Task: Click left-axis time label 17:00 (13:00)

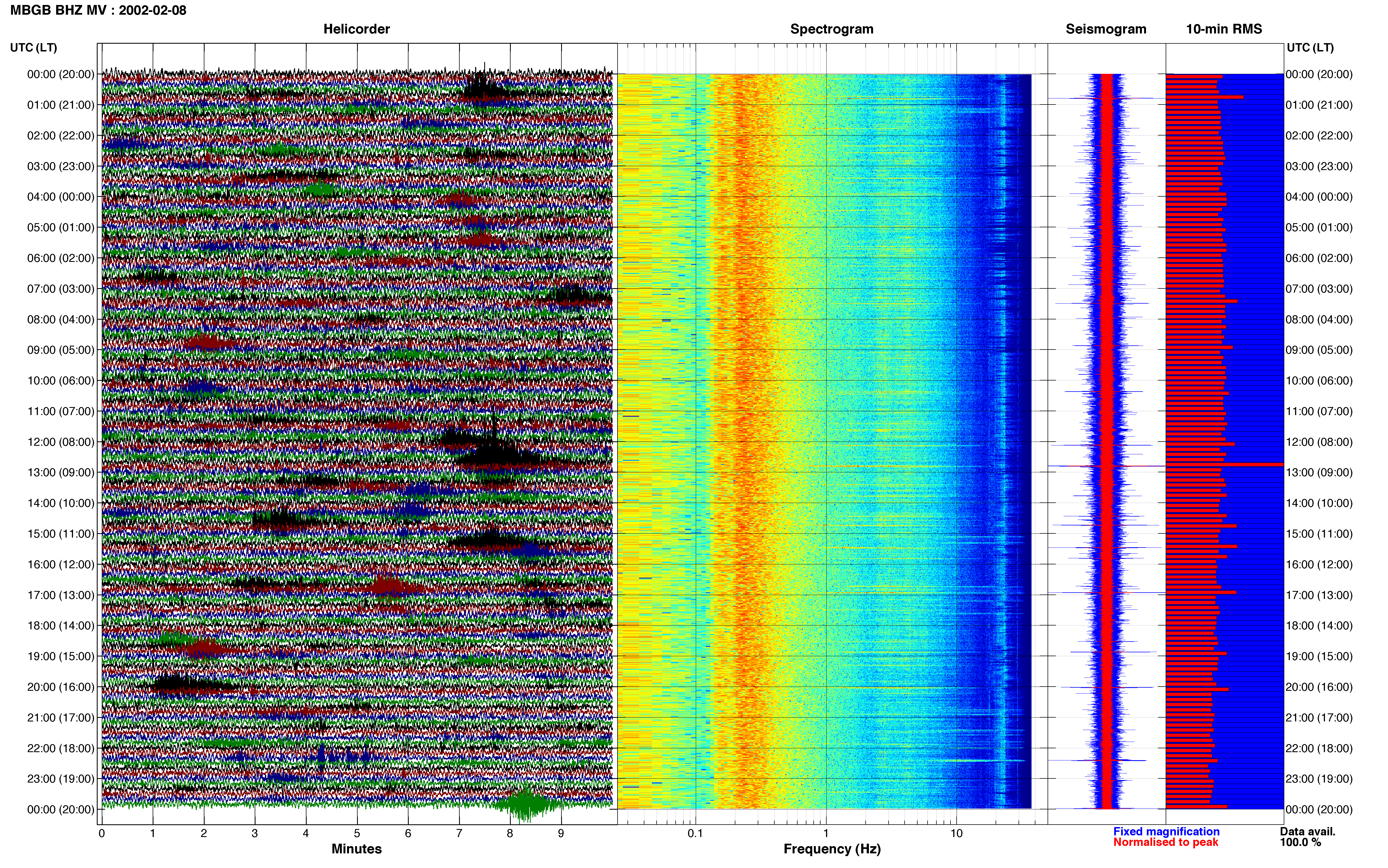Action: pos(61,595)
